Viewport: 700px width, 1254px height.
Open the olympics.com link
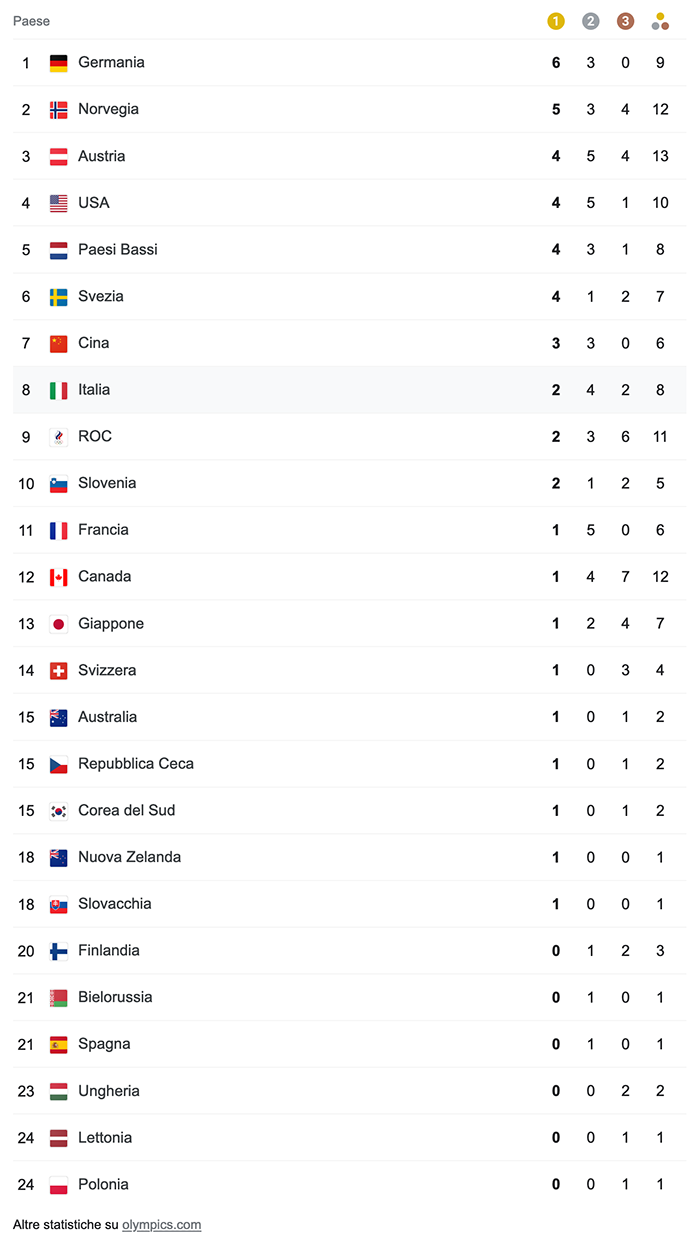click(162, 1225)
